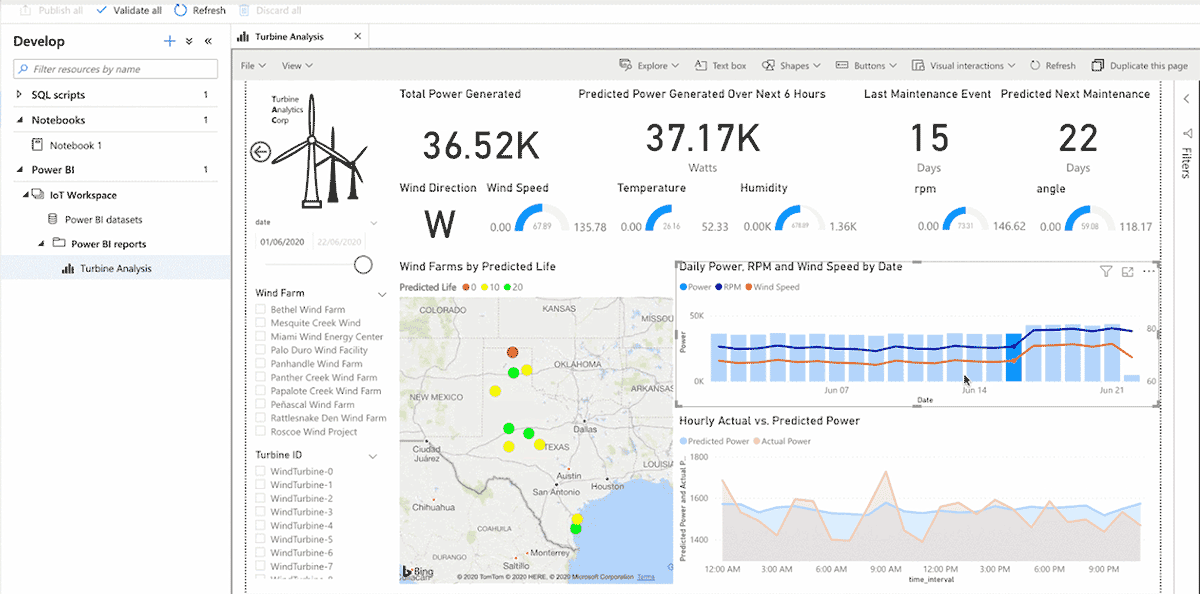This screenshot has height=612, width=1200.
Task: Select the WindTurbine-3 checkbox
Action: point(261,512)
